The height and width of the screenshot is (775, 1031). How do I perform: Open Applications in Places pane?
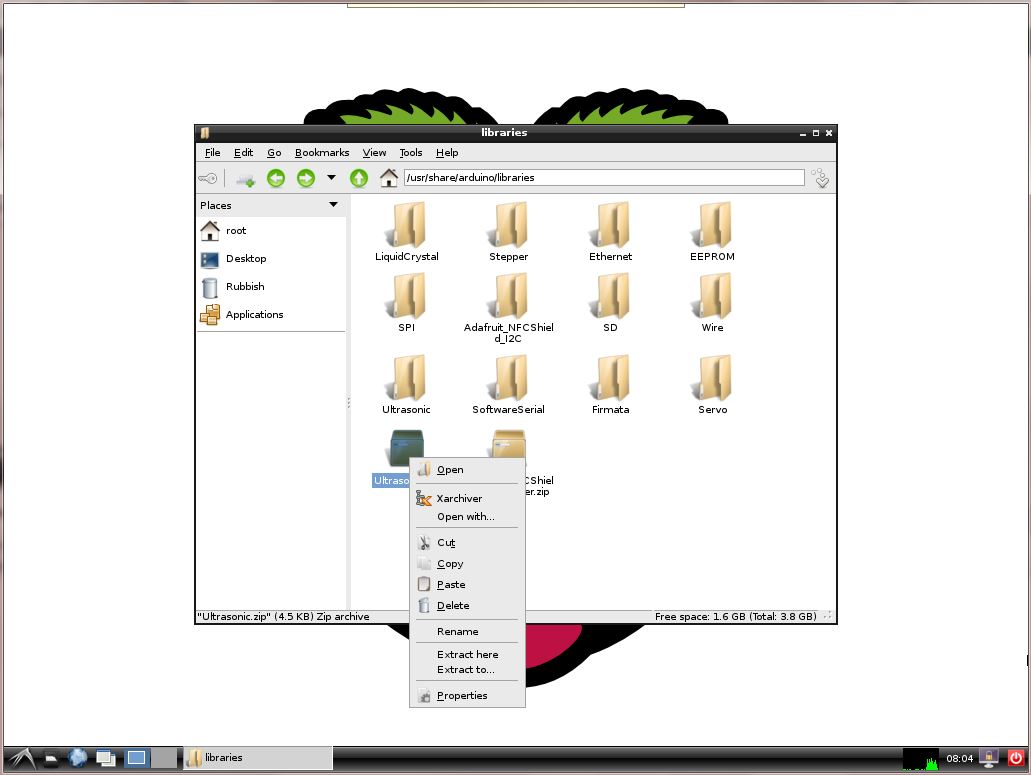coord(271,314)
